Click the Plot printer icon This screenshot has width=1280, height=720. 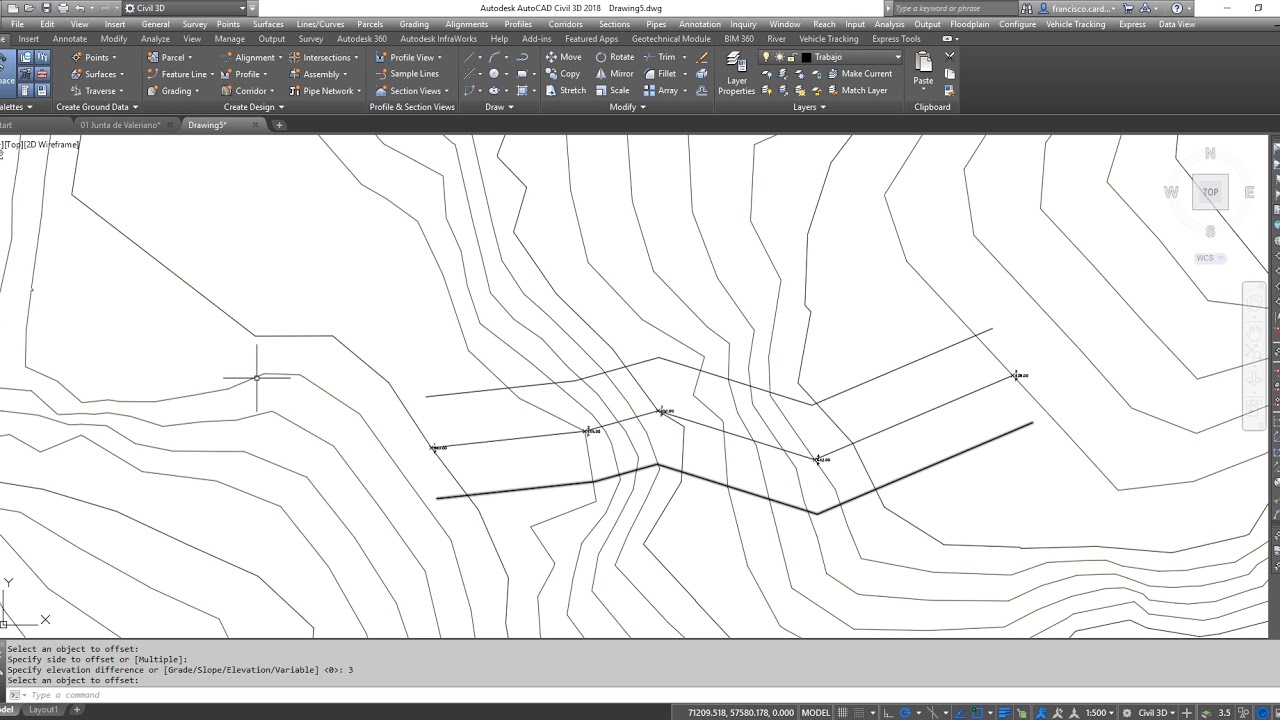(x=63, y=8)
